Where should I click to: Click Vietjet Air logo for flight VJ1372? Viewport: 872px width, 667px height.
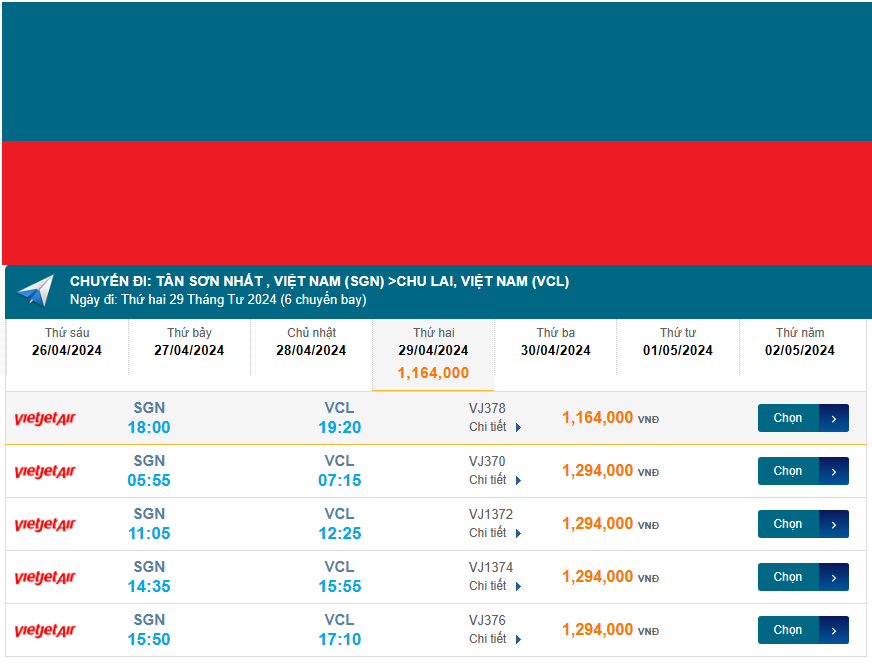point(45,525)
